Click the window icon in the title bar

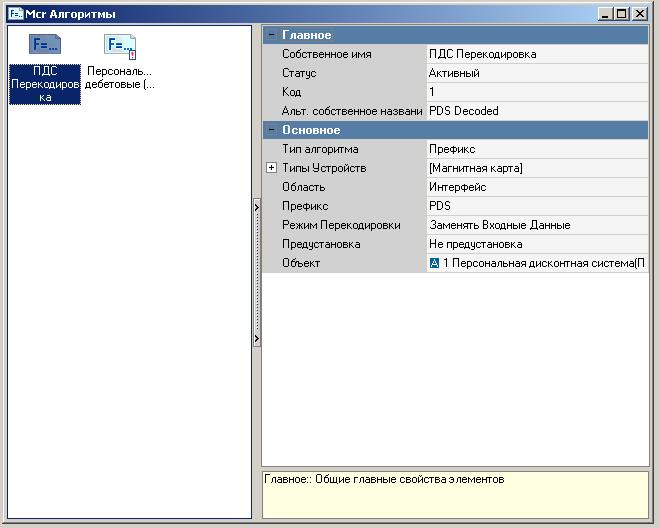coord(15,14)
